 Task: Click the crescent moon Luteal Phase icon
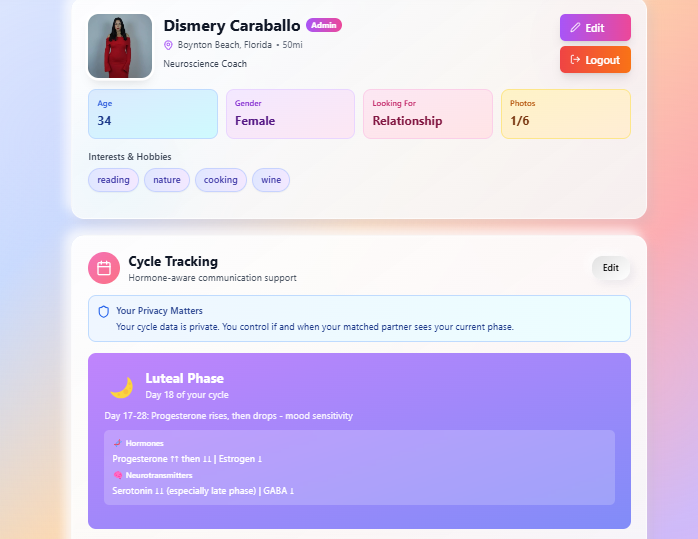[x=121, y=387]
